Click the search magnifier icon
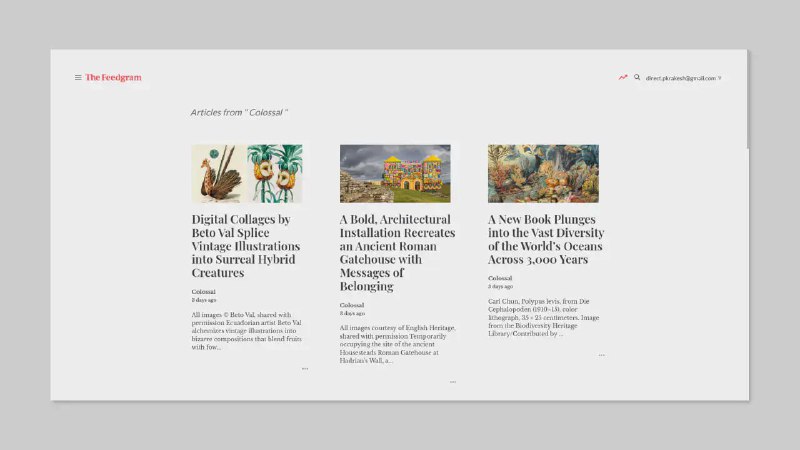The image size is (800, 450). point(637,77)
